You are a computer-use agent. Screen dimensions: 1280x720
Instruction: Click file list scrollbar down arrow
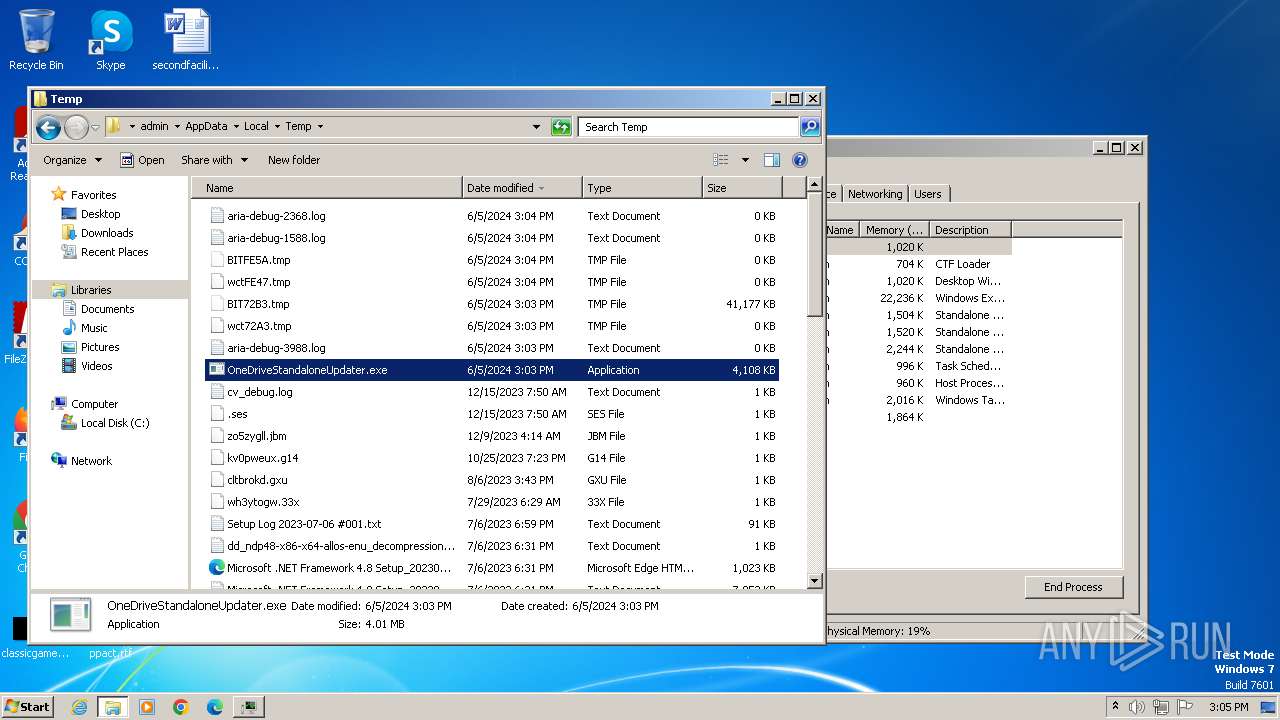pyautogui.click(x=814, y=581)
